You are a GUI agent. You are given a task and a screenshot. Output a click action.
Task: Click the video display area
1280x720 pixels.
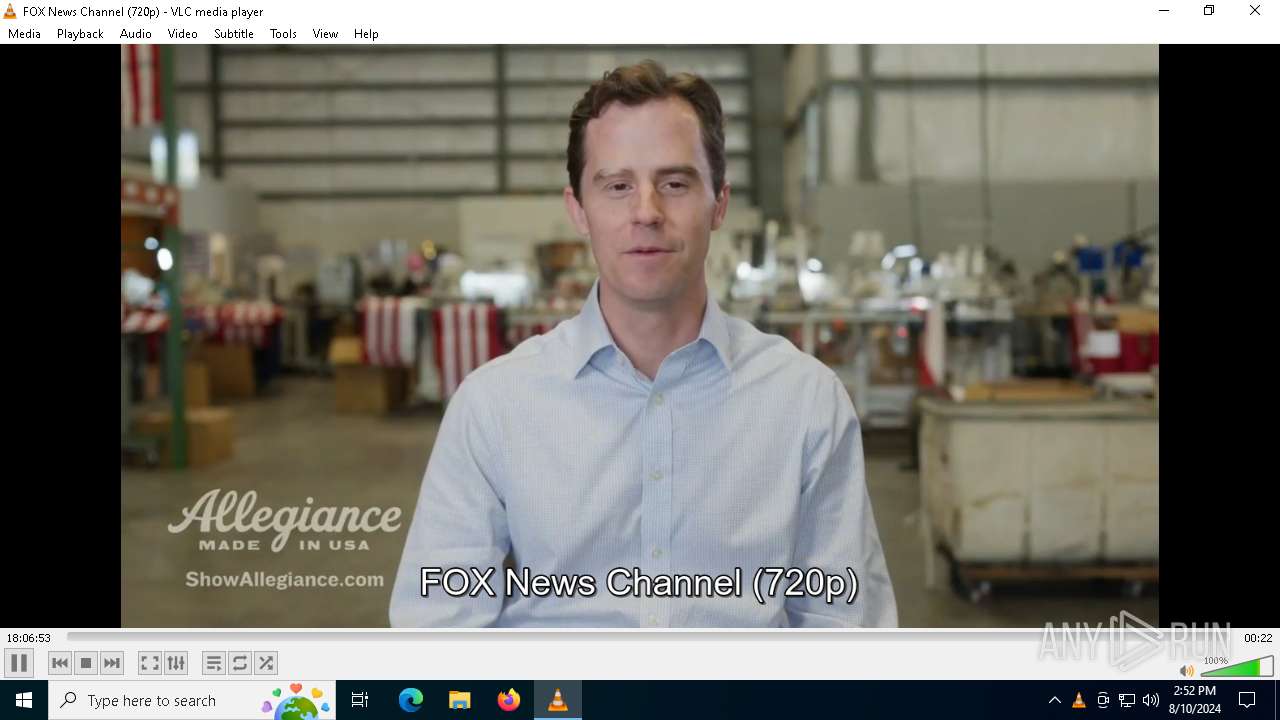[640, 336]
